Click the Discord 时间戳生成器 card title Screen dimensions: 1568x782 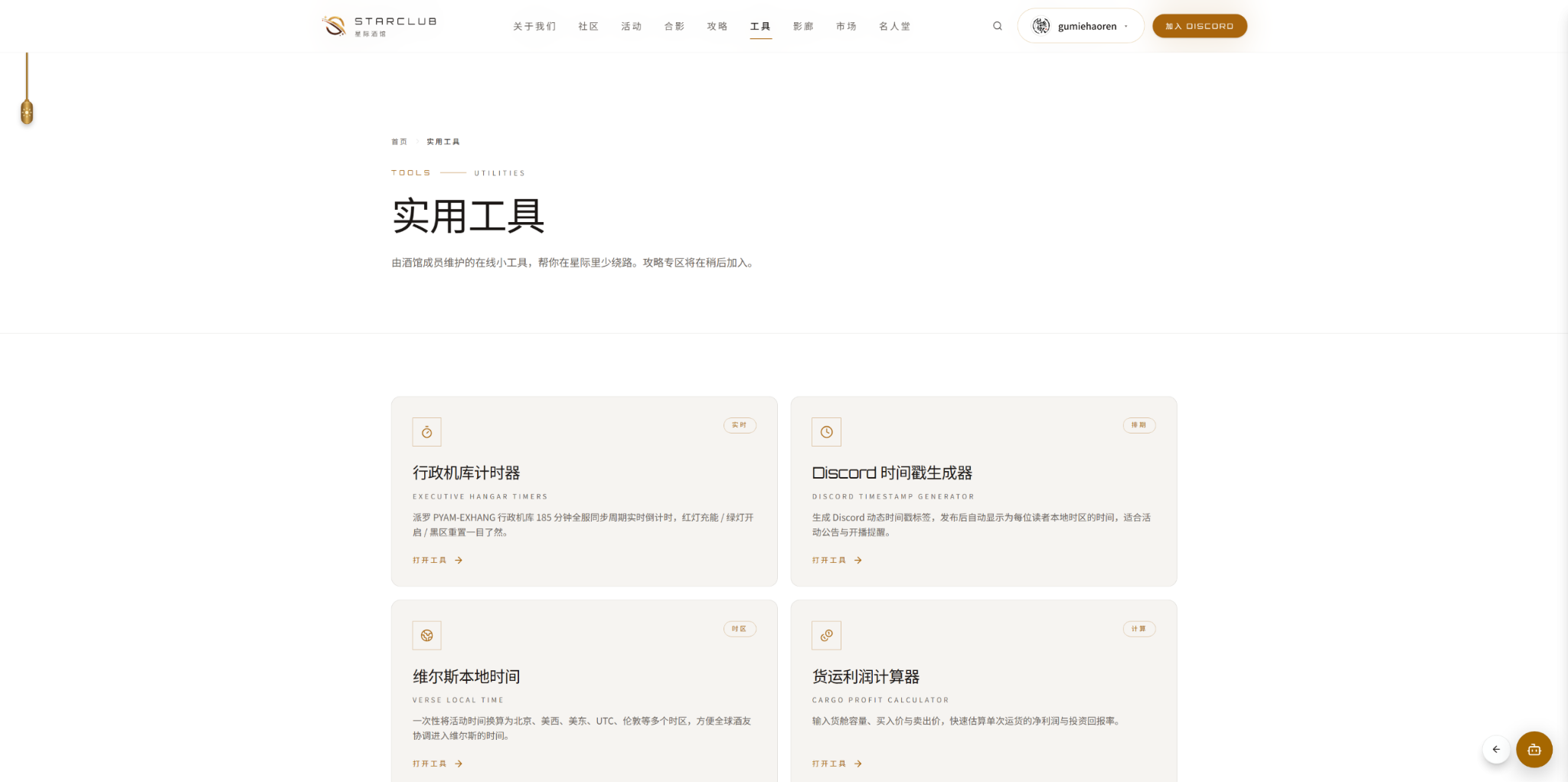(892, 473)
